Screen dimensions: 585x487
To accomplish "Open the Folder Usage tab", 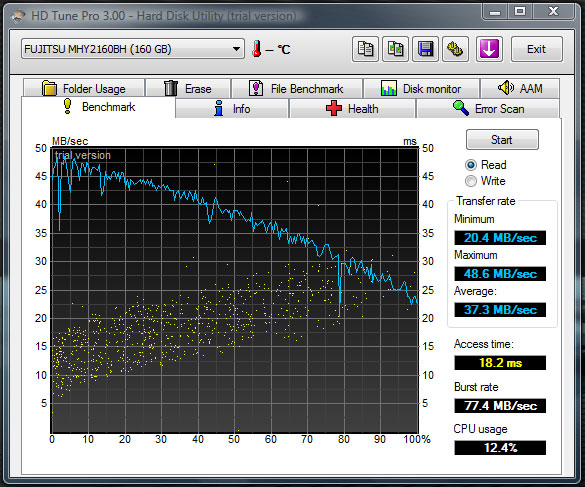I will point(84,88).
